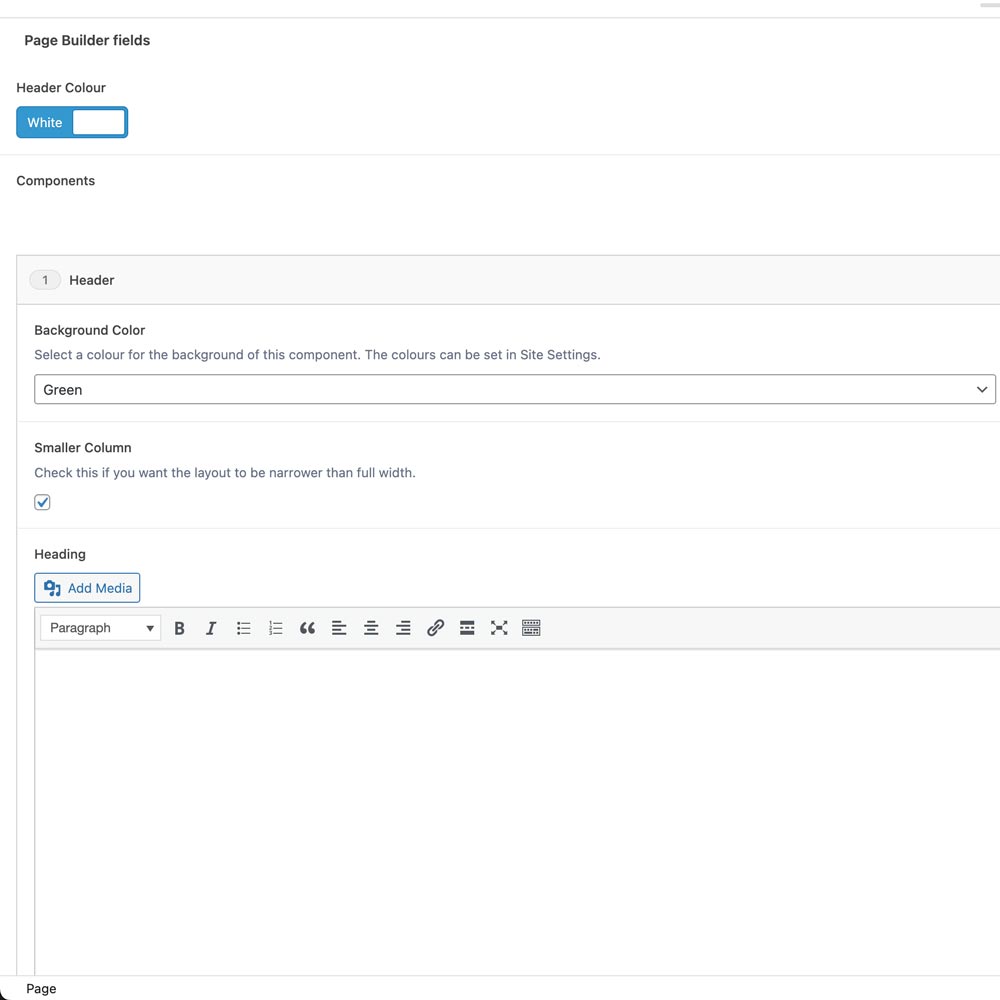Insert a numbered list
This screenshot has width=1000, height=1000.
click(x=275, y=628)
